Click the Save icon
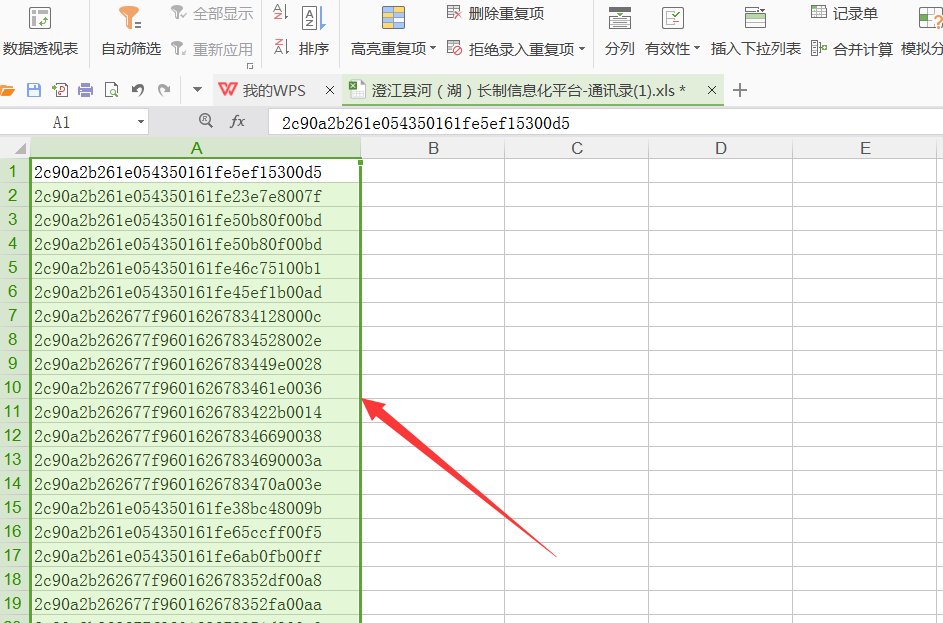 (36, 89)
